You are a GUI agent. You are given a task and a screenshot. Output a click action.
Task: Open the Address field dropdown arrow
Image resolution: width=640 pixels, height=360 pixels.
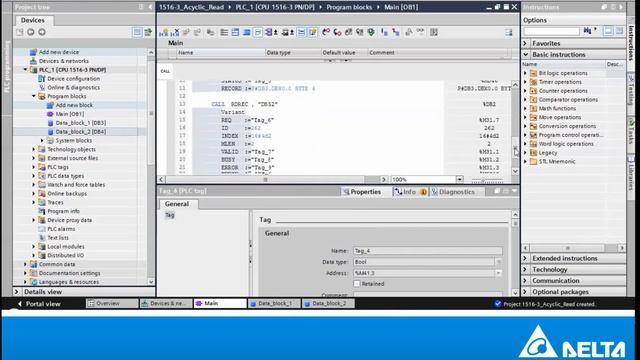pyautogui.click(x=498, y=273)
